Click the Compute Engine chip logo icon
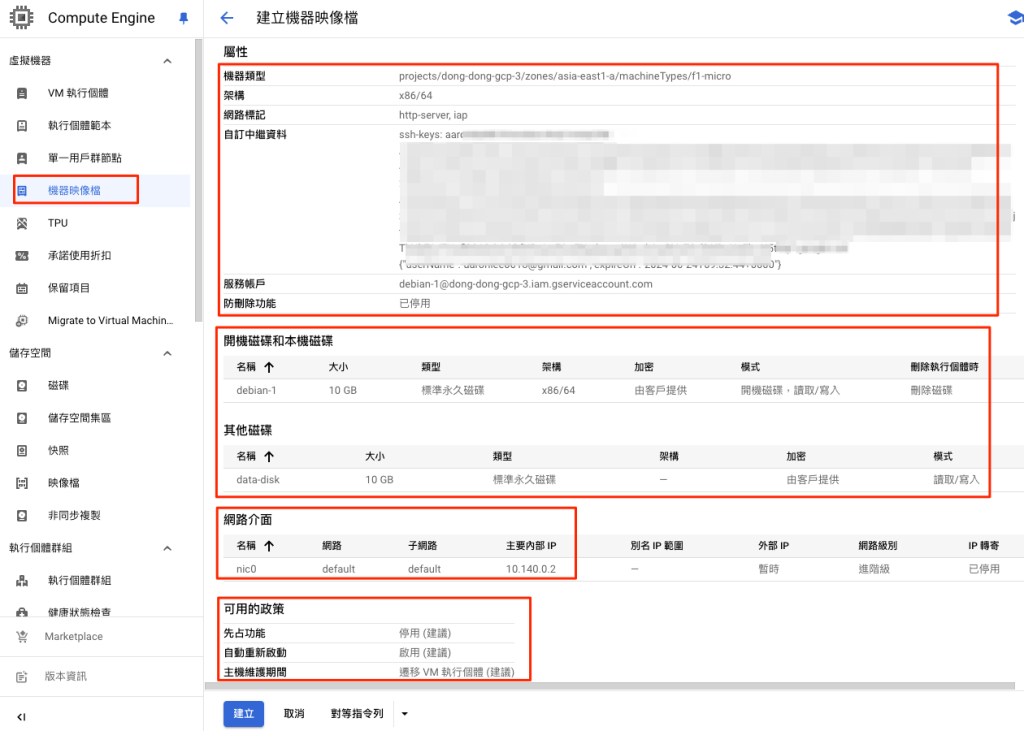The image size is (1024, 731). (22, 18)
